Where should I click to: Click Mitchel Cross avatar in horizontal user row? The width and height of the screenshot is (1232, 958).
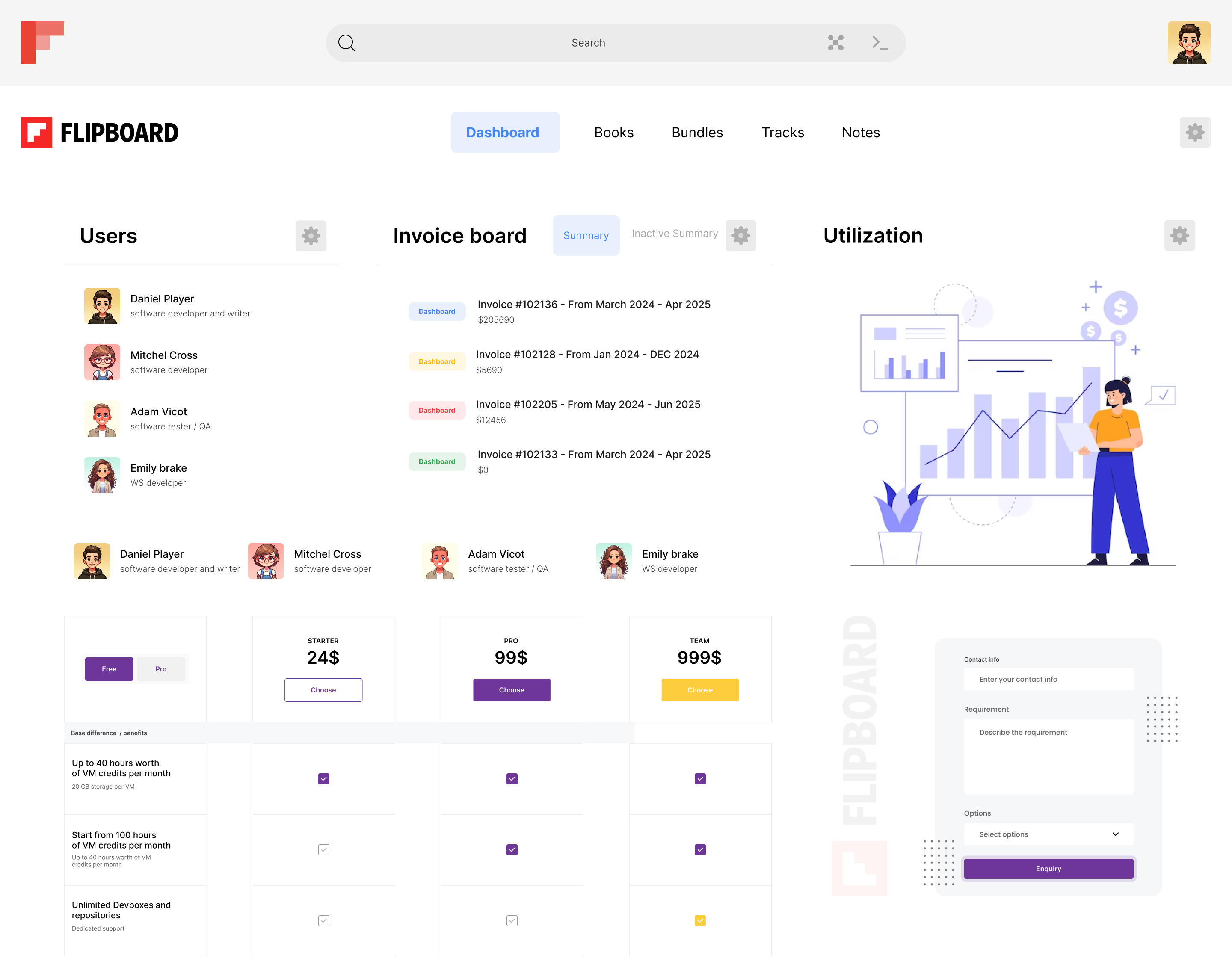(x=266, y=561)
